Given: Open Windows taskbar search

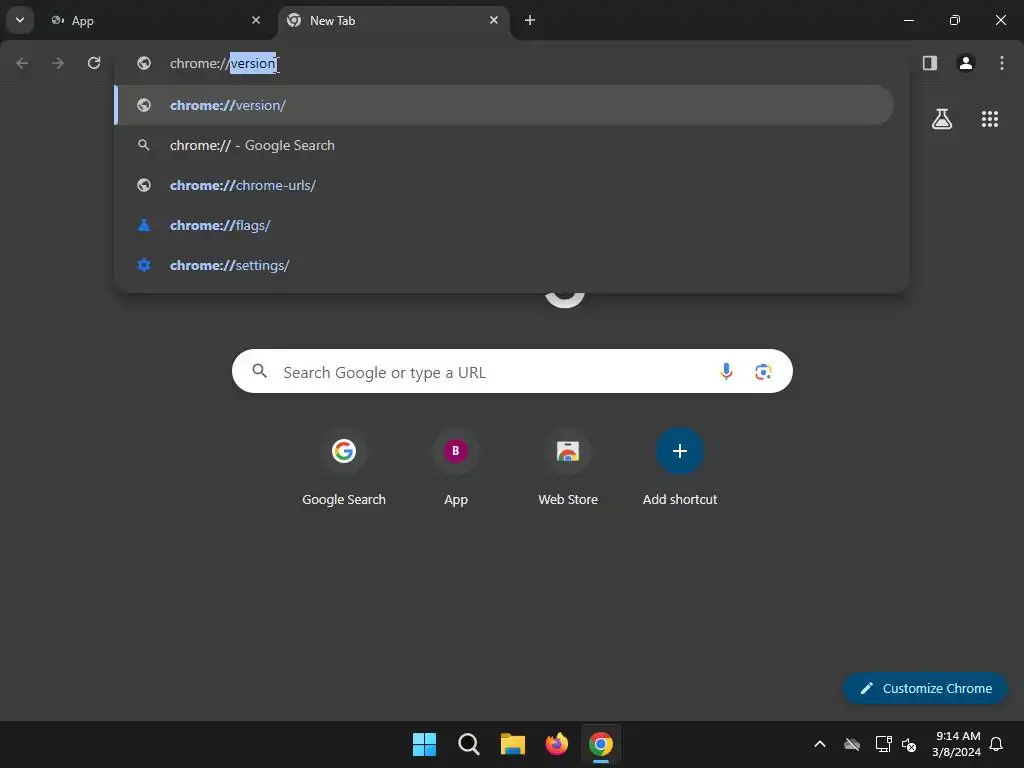Looking at the screenshot, I should coord(468,744).
